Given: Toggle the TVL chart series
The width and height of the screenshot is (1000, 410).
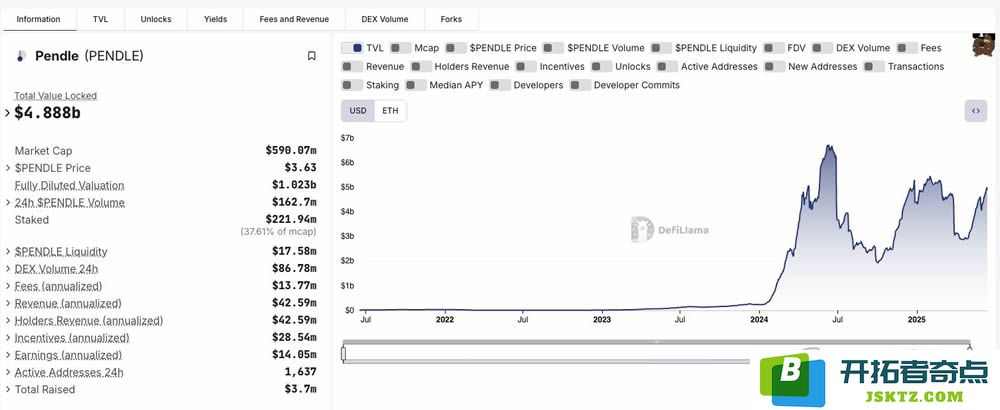Looking at the screenshot, I should 352,48.
